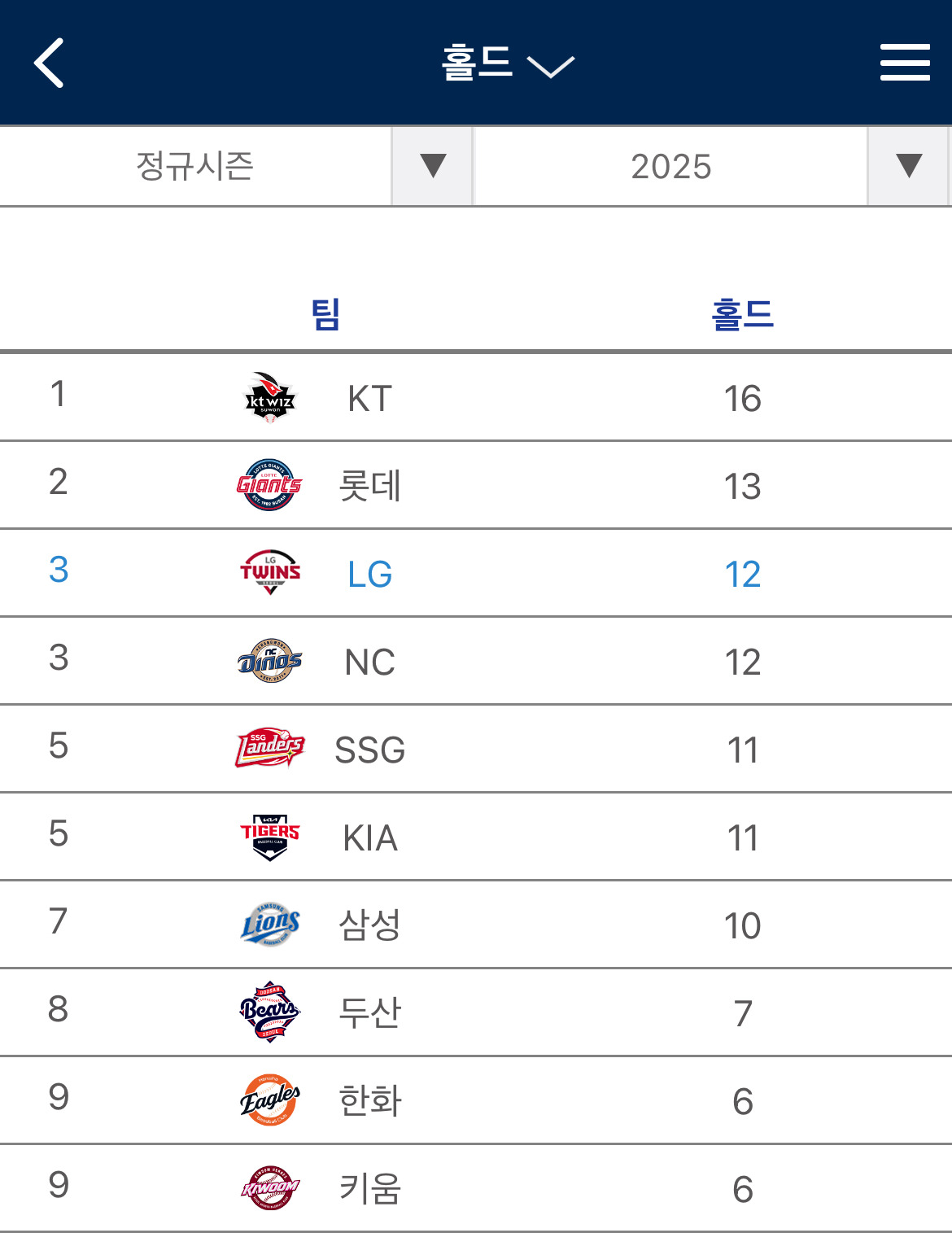Click the Kiwoom Heroes logo
Viewport: 952px width, 1233px height.
tap(270, 1188)
